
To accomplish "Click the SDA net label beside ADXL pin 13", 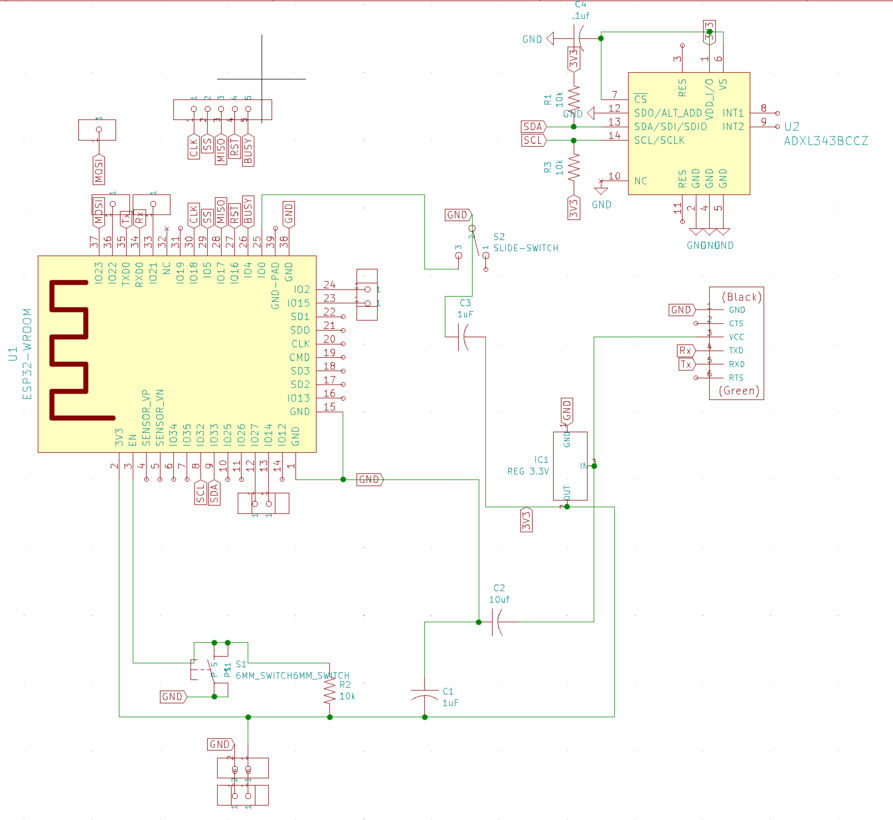I will pyautogui.click(x=533, y=126).
